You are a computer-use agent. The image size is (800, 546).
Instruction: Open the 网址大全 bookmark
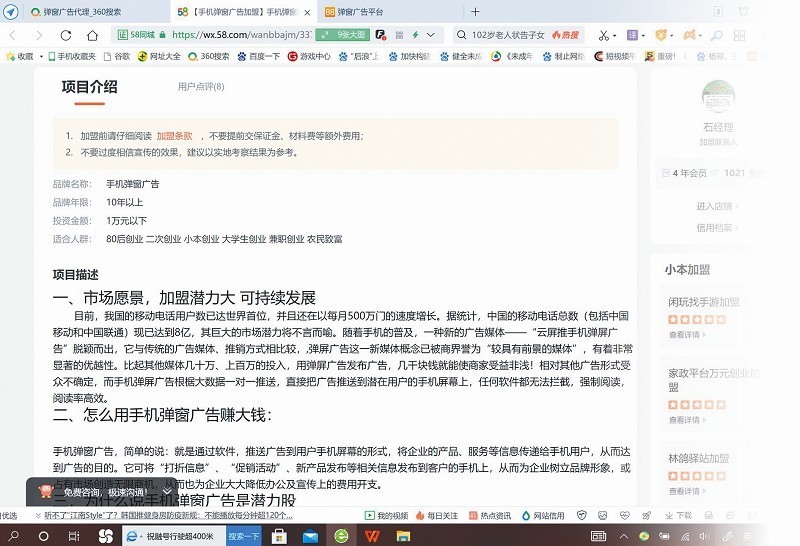(x=159, y=56)
